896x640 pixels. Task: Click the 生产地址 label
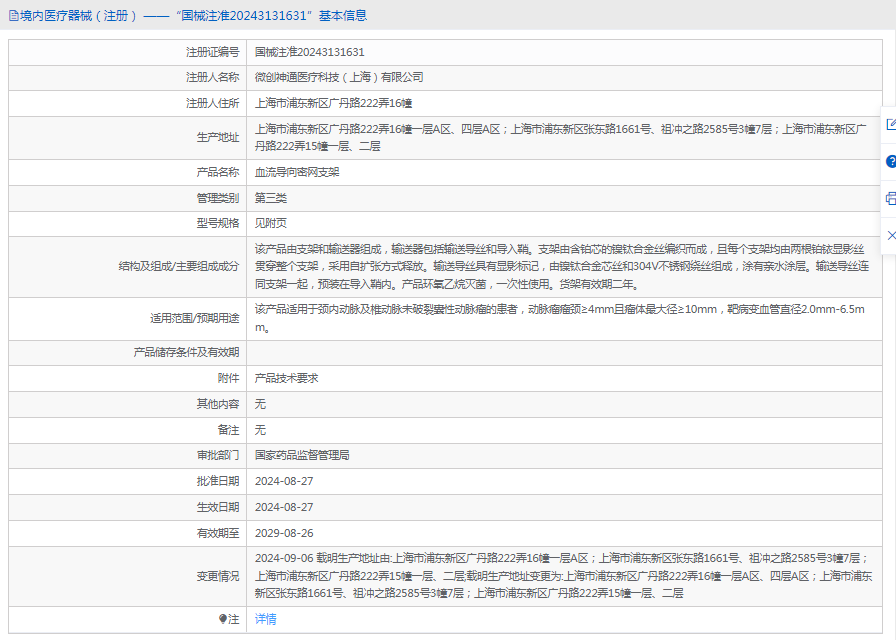point(218,137)
